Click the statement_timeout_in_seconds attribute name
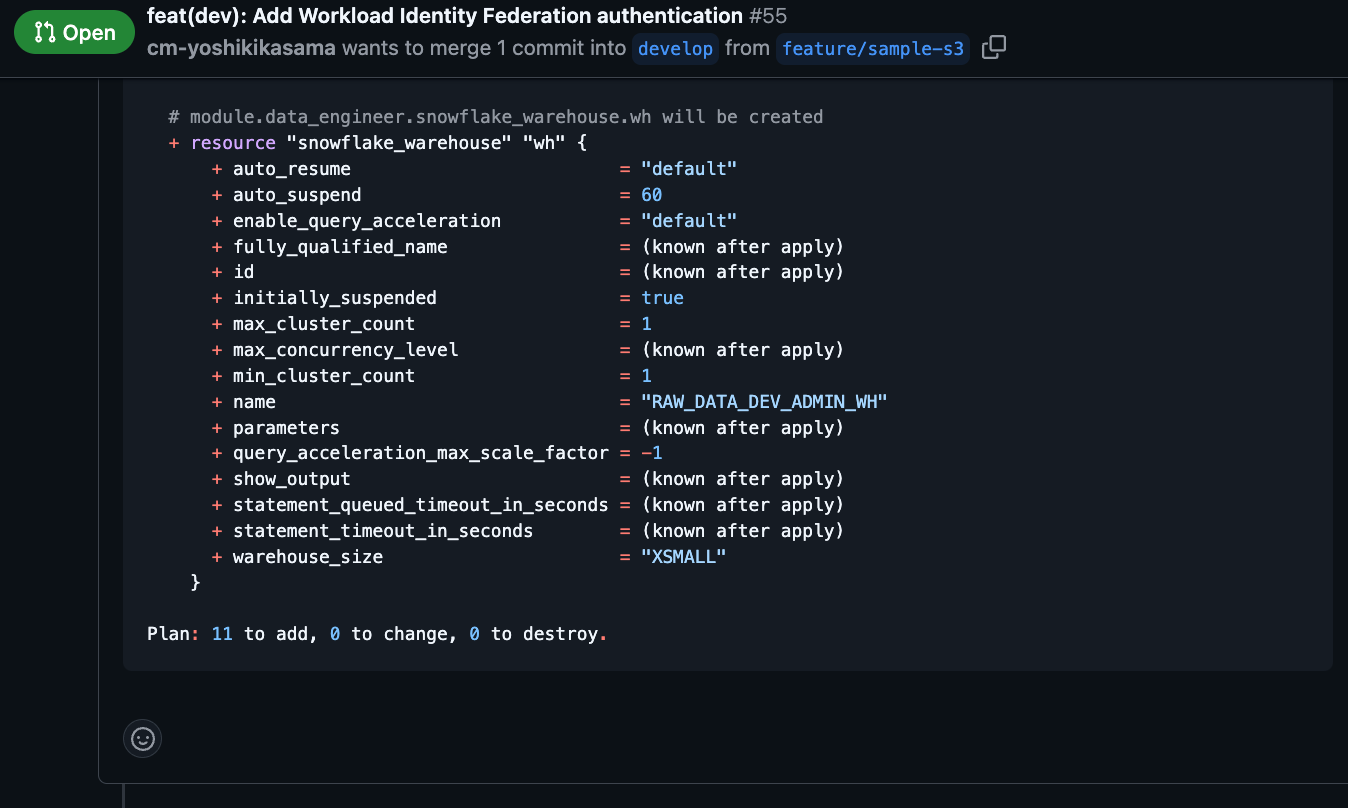 coord(383,531)
